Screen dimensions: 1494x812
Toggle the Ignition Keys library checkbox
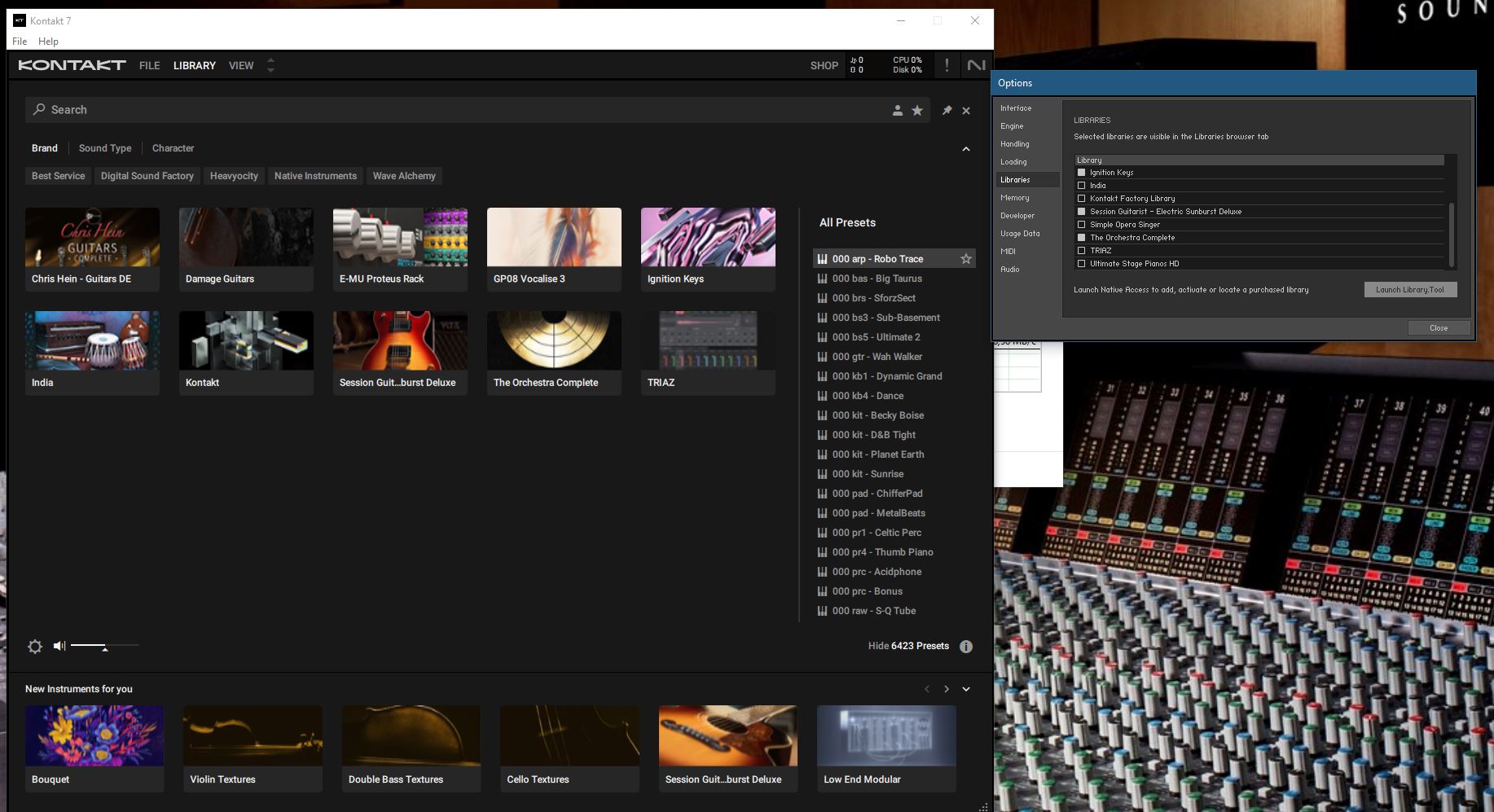tap(1082, 173)
